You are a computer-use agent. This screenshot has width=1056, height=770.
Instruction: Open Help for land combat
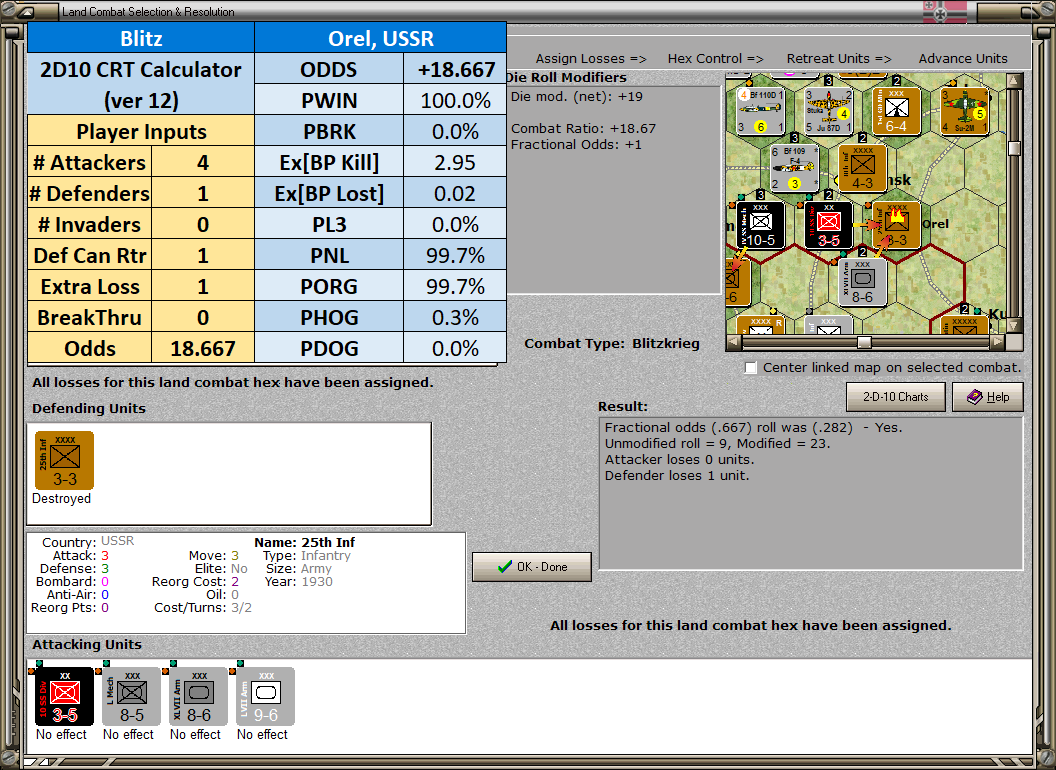(988, 397)
